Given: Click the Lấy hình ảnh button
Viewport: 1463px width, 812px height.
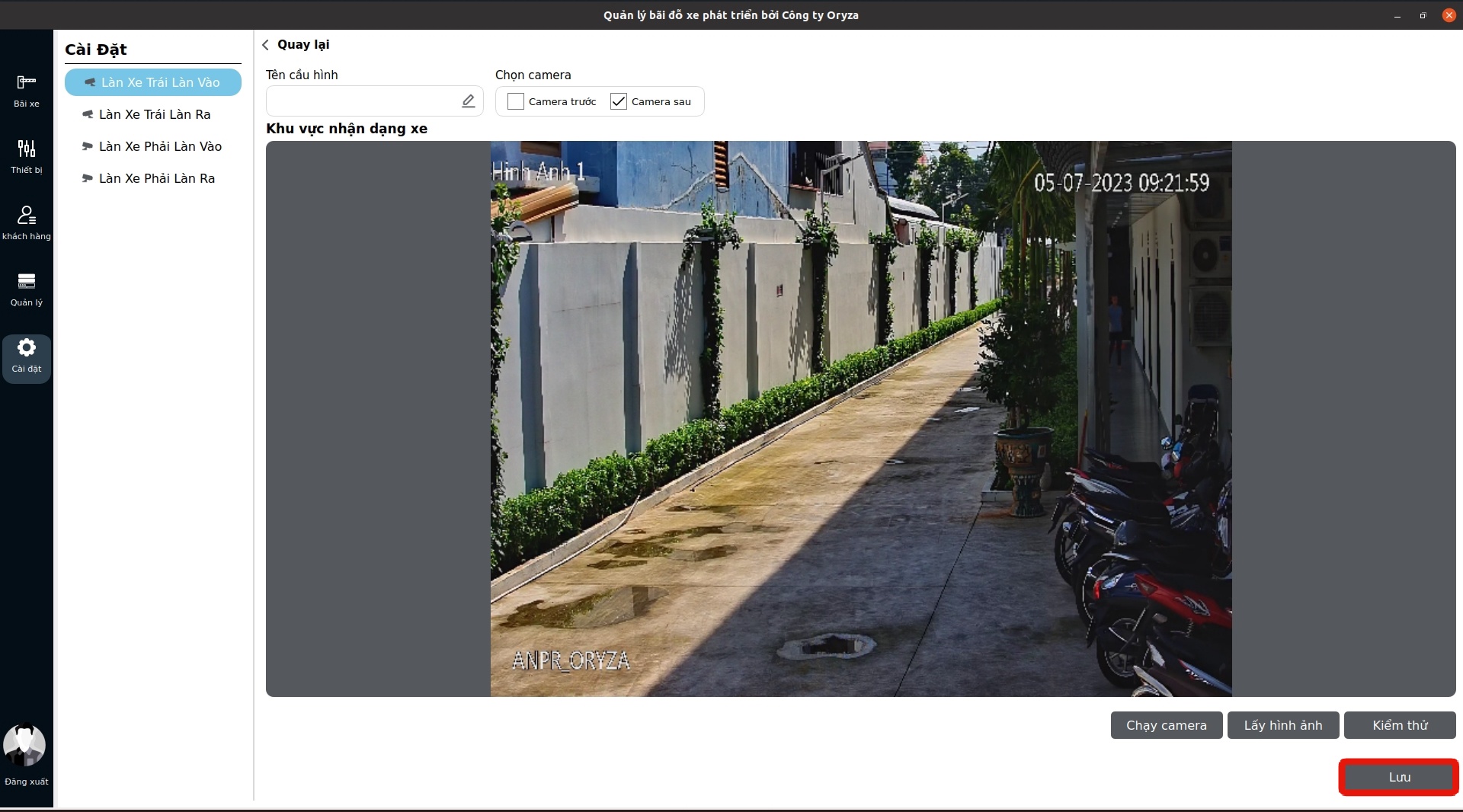Looking at the screenshot, I should coord(1283,725).
